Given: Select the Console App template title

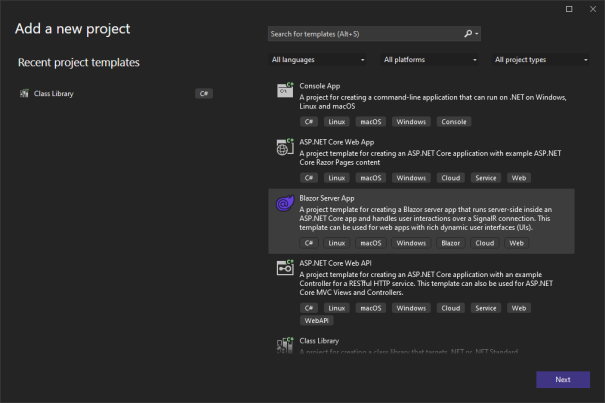Looking at the screenshot, I should (320, 86).
